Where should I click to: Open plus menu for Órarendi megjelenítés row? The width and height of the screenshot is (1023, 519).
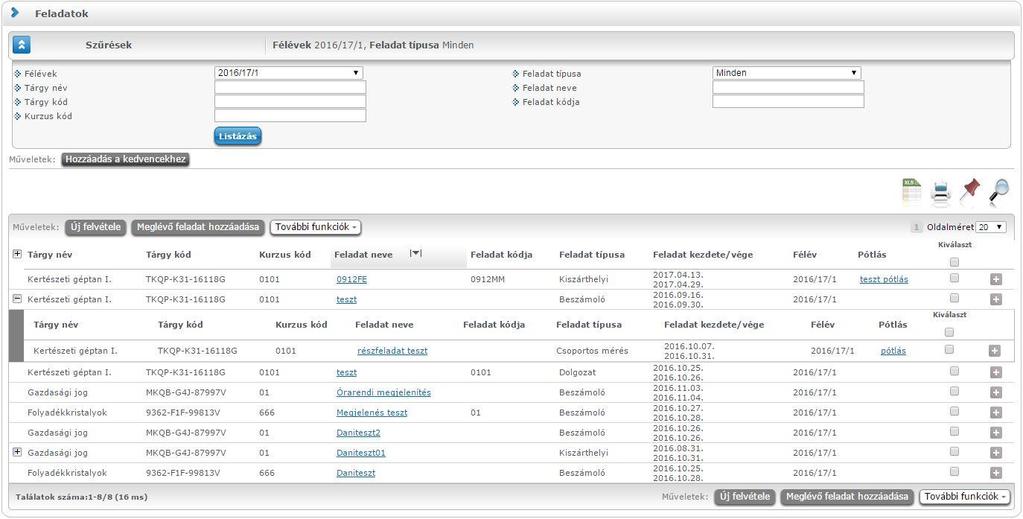[x=996, y=393]
